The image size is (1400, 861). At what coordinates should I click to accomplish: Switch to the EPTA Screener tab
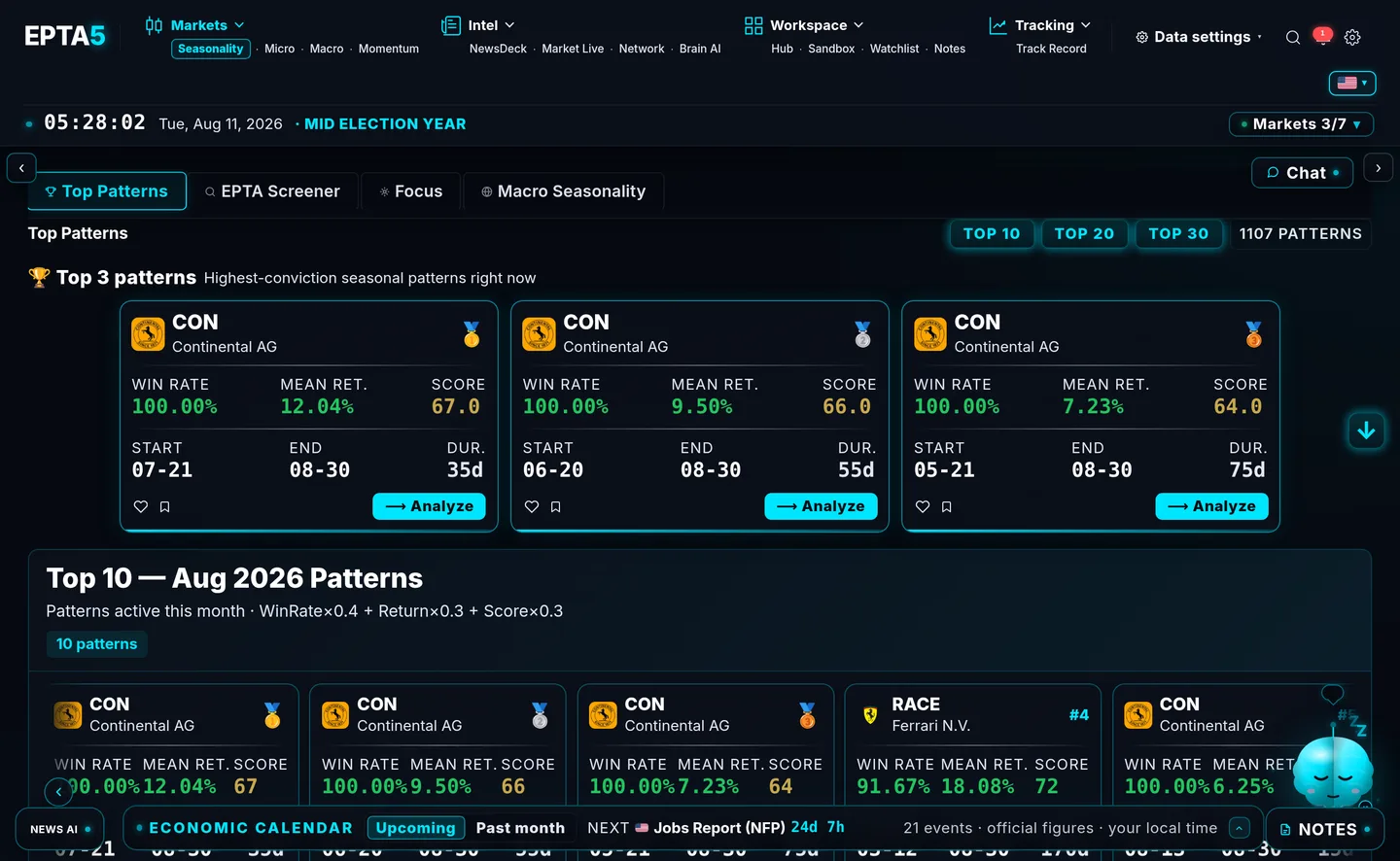click(x=273, y=191)
